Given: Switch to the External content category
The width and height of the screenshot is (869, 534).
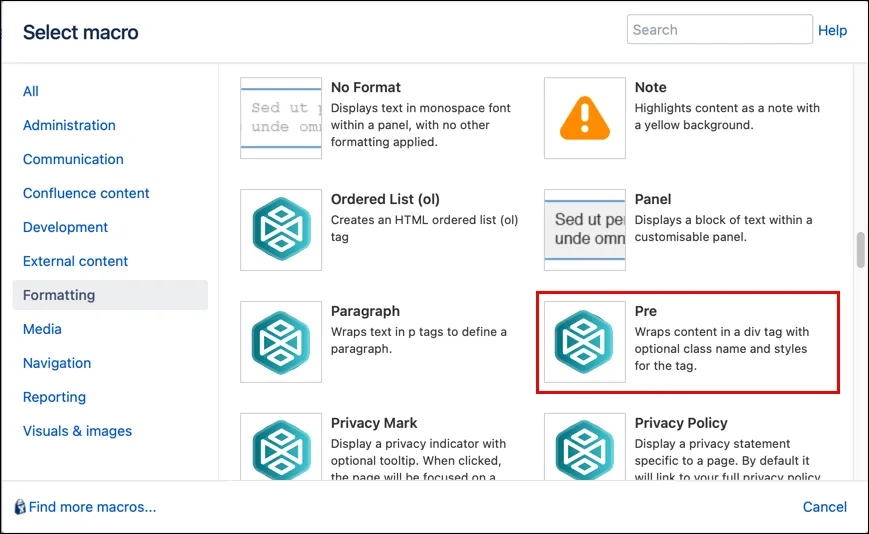Looking at the screenshot, I should tap(75, 261).
